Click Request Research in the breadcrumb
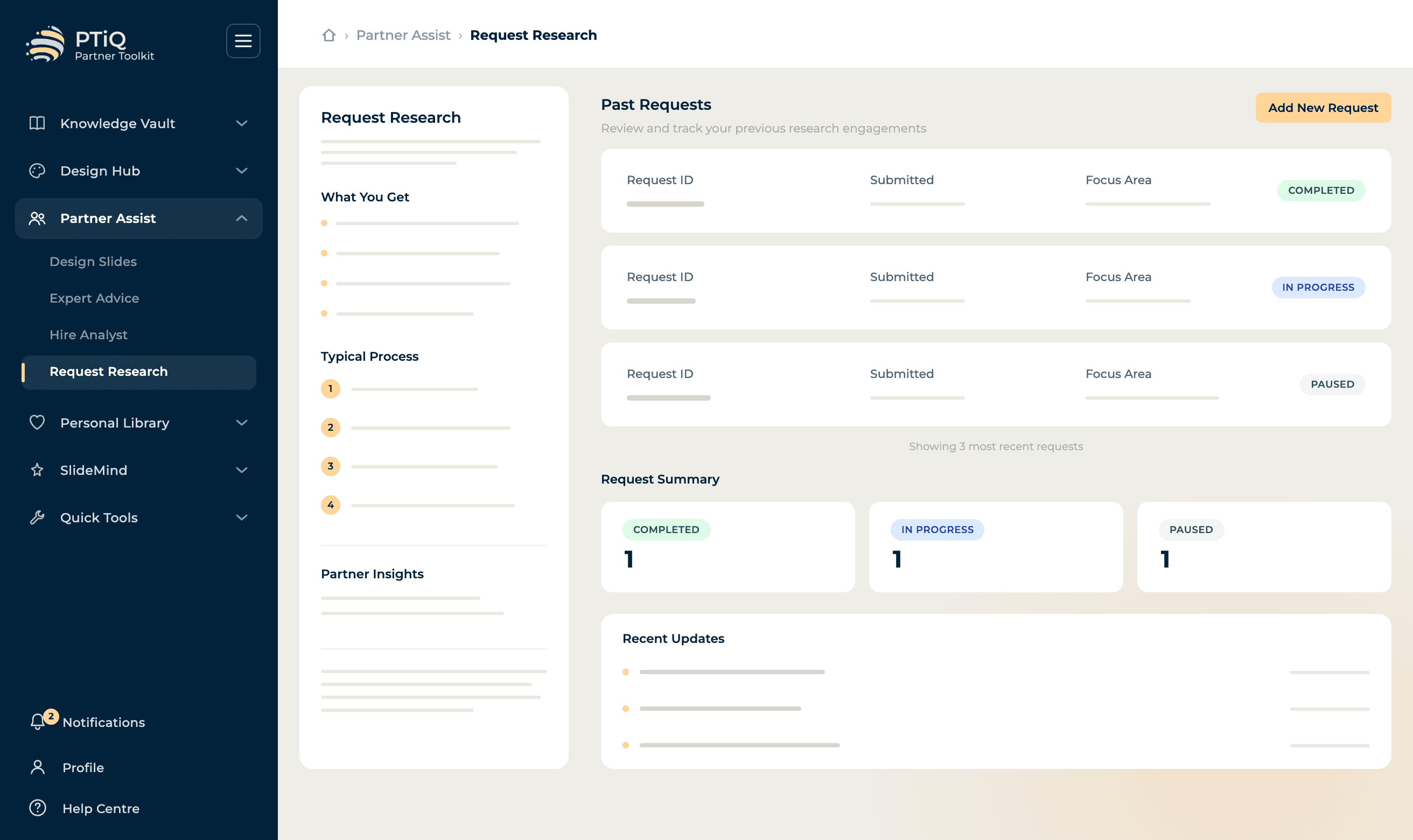Screen dimensions: 1413x840 (534, 35)
